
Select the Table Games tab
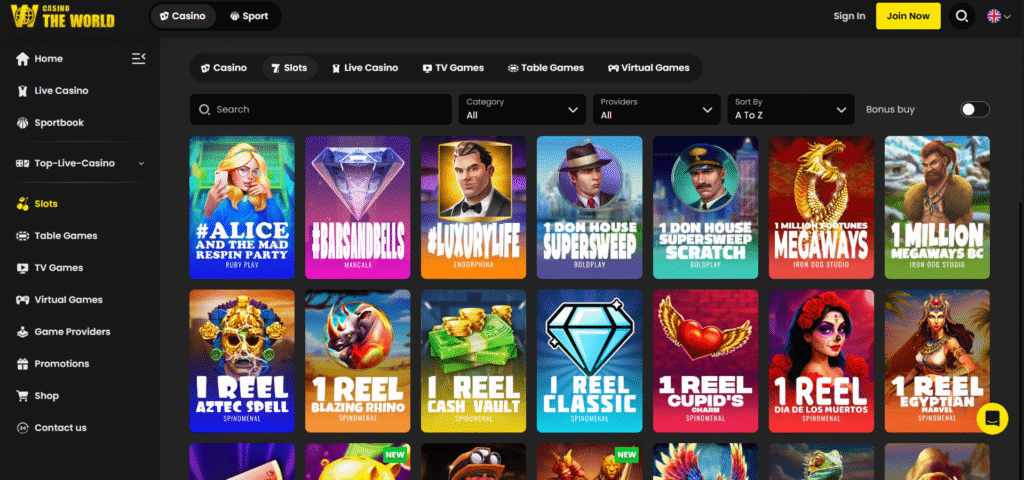pyautogui.click(x=545, y=68)
